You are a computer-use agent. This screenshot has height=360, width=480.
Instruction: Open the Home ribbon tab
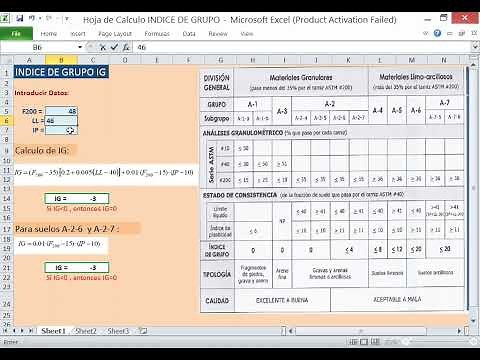(x=49, y=34)
